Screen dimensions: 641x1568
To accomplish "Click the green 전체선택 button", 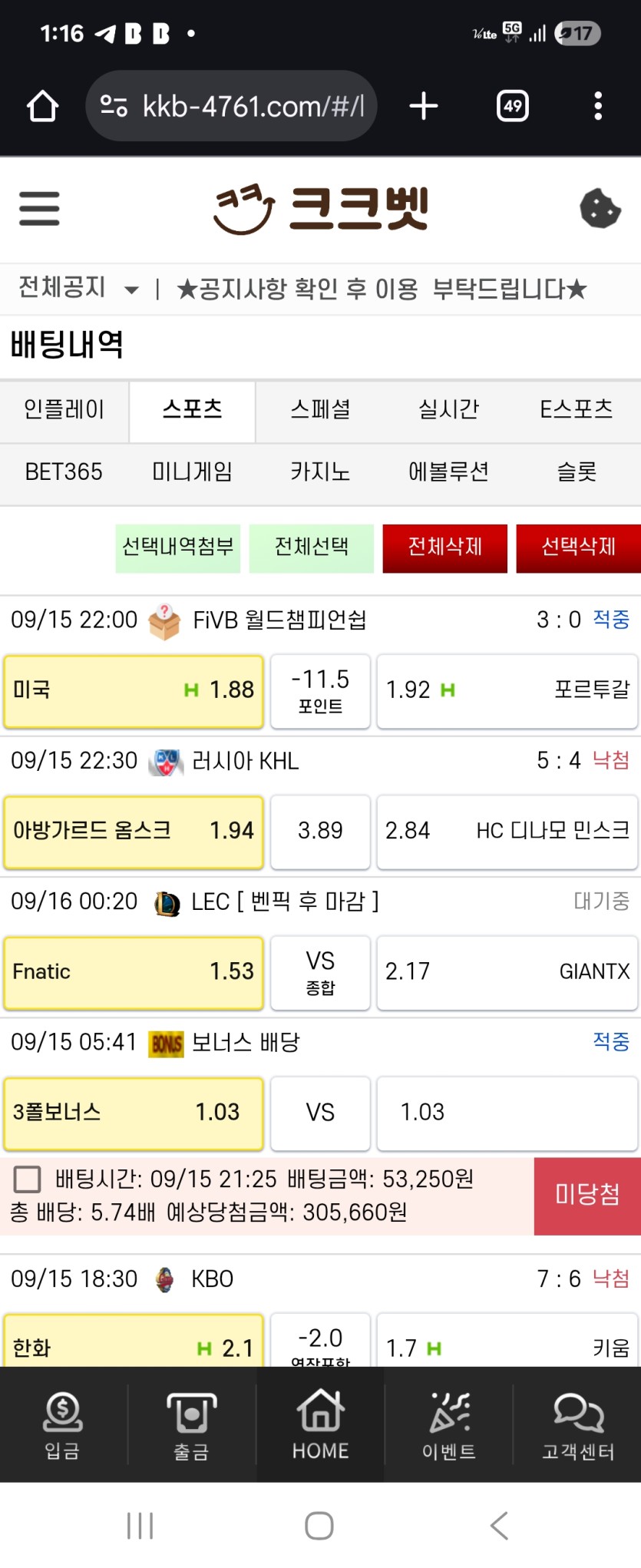I will pos(312,547).
